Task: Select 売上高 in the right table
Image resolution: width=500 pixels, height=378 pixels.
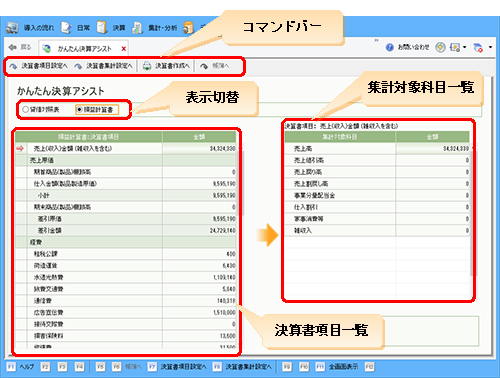Action: [x=377, y=149]
